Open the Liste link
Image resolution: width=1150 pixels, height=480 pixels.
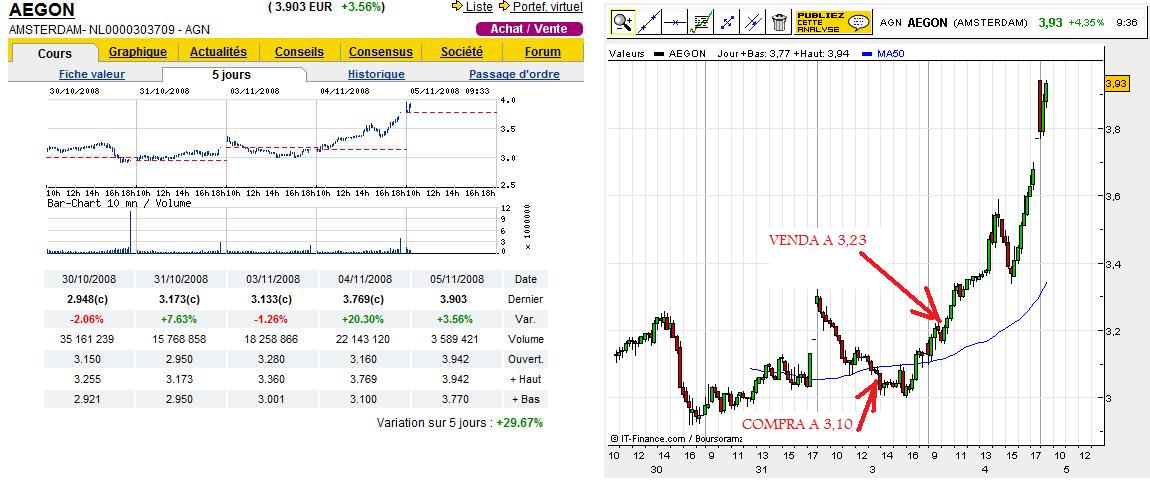pos(479,7)
